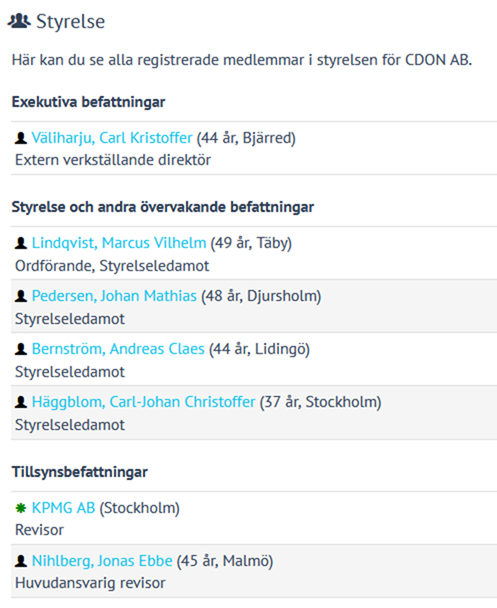Click person icon beside Häggblom
The height and width of the screenshot is (608, 497).
21,402
